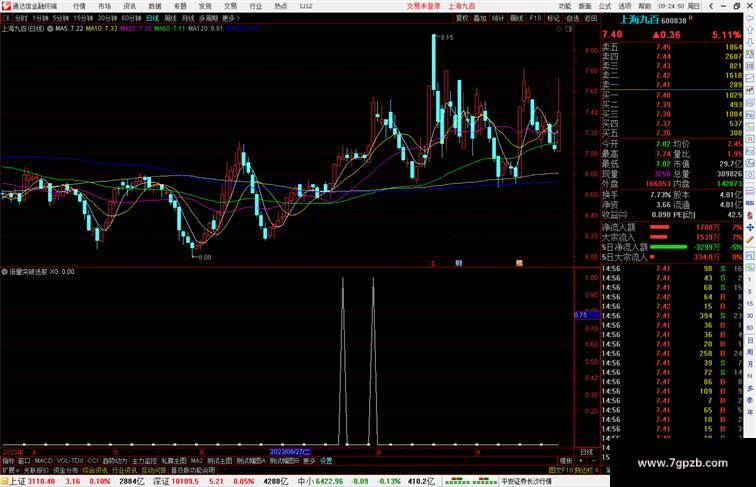Screen dimensions: 756x487
Task: Click the 复权 toolbar button
Action: 462,18
